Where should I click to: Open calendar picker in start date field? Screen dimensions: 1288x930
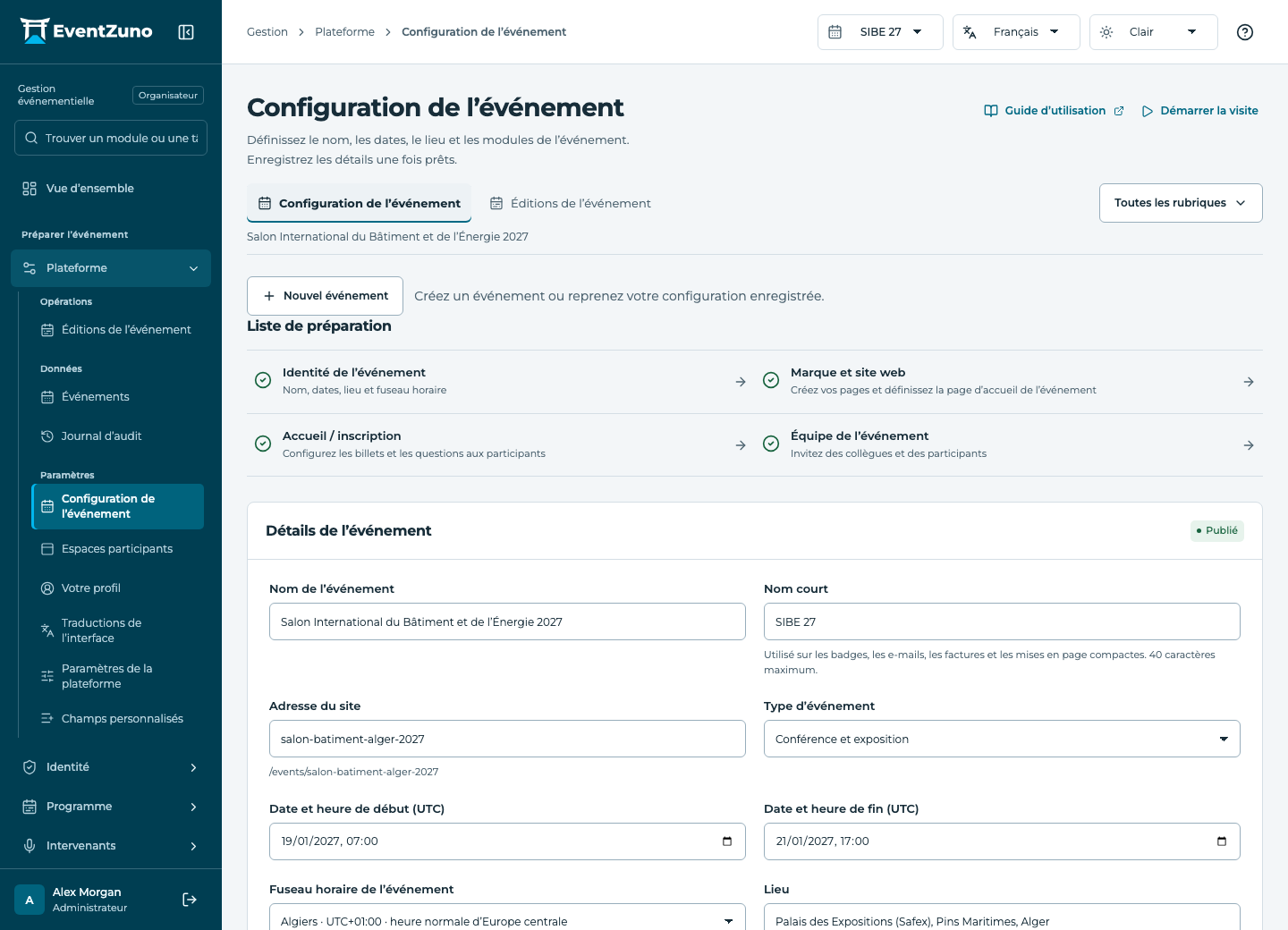pos(727,841)
